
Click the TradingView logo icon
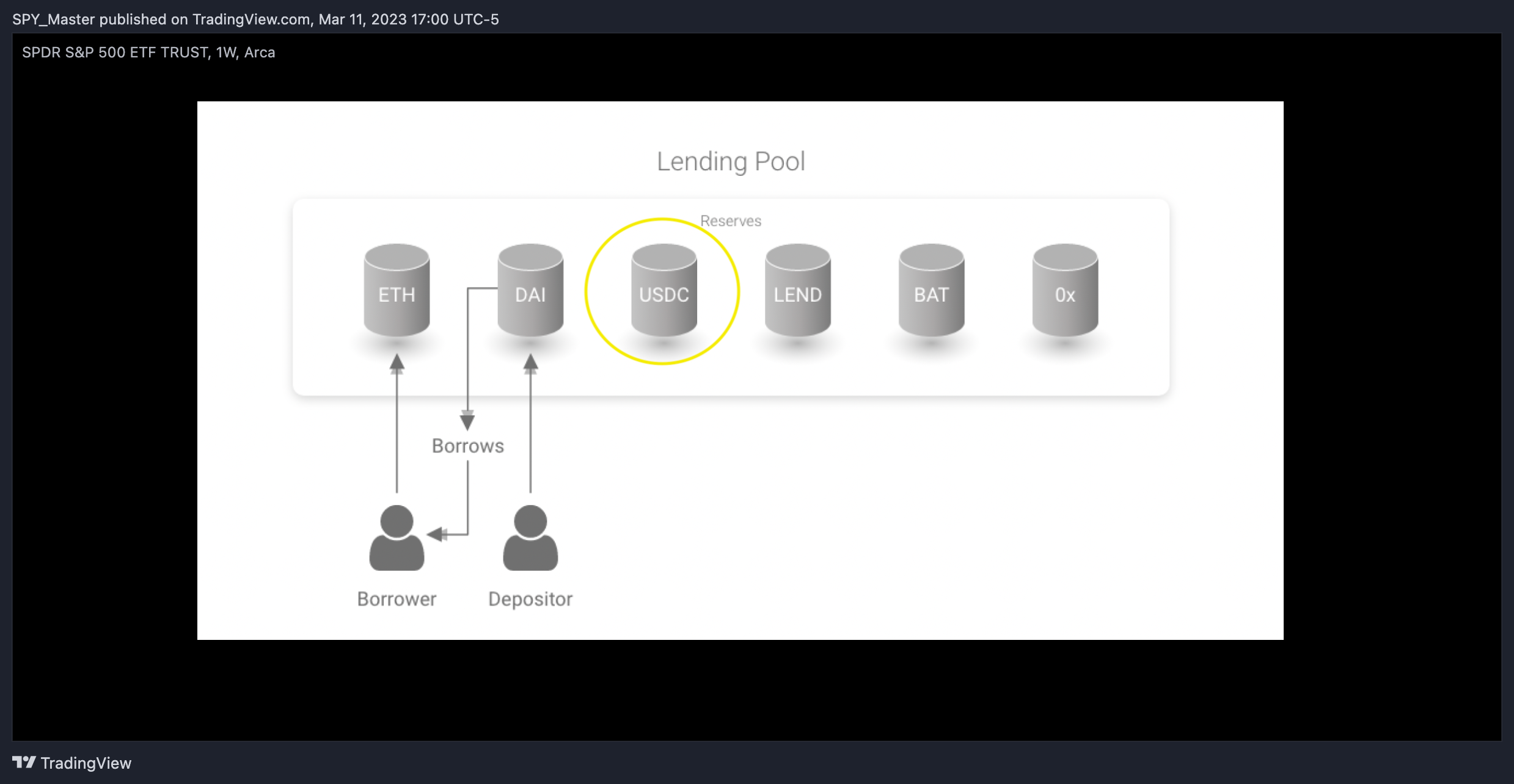(24, 762)
